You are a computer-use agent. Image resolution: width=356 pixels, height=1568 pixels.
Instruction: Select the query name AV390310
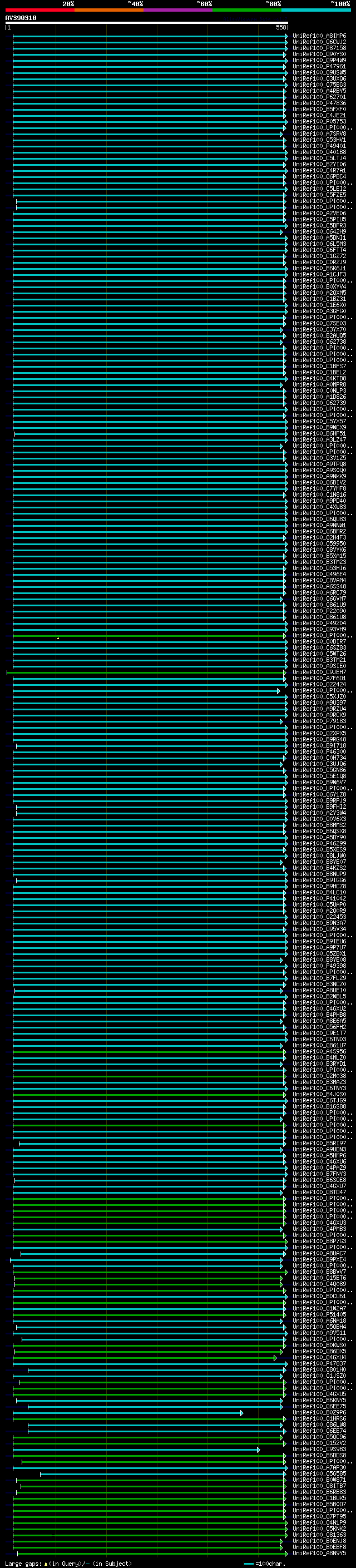click(21, 18)
